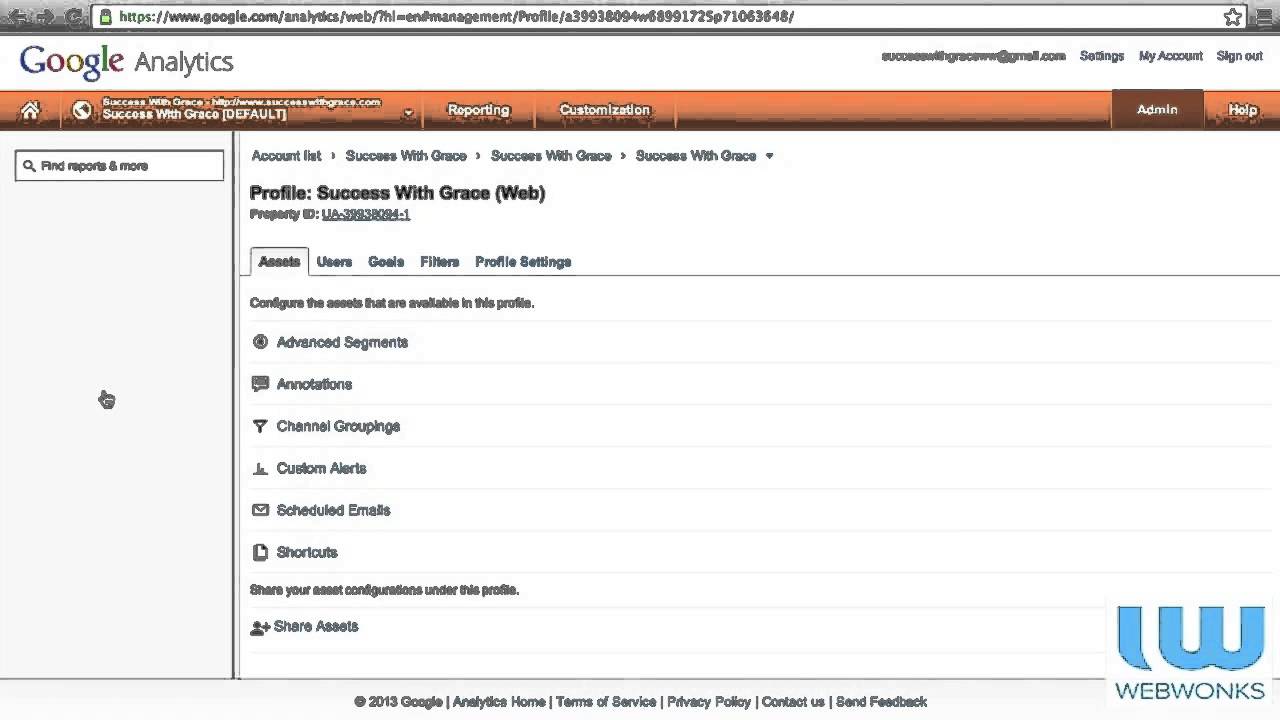This screenshot has width=1280, height=720.
Task: Switch to the Filters tab
Action: click(440, 262)
